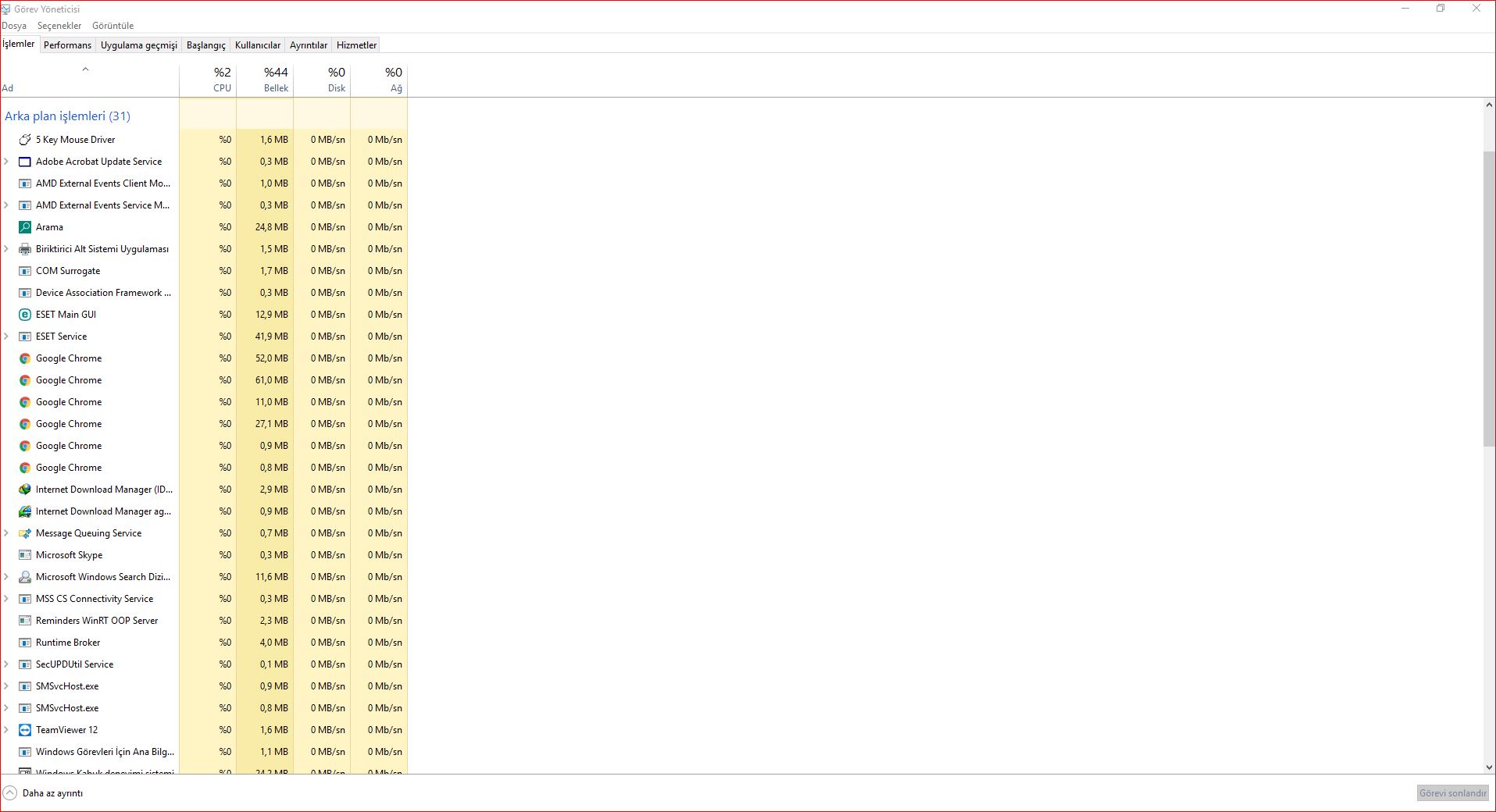Viewport: 1496px width, 812px height.
Task: Click the 5 Key Mouse Driver icon
Action: [x=25, y=140]
